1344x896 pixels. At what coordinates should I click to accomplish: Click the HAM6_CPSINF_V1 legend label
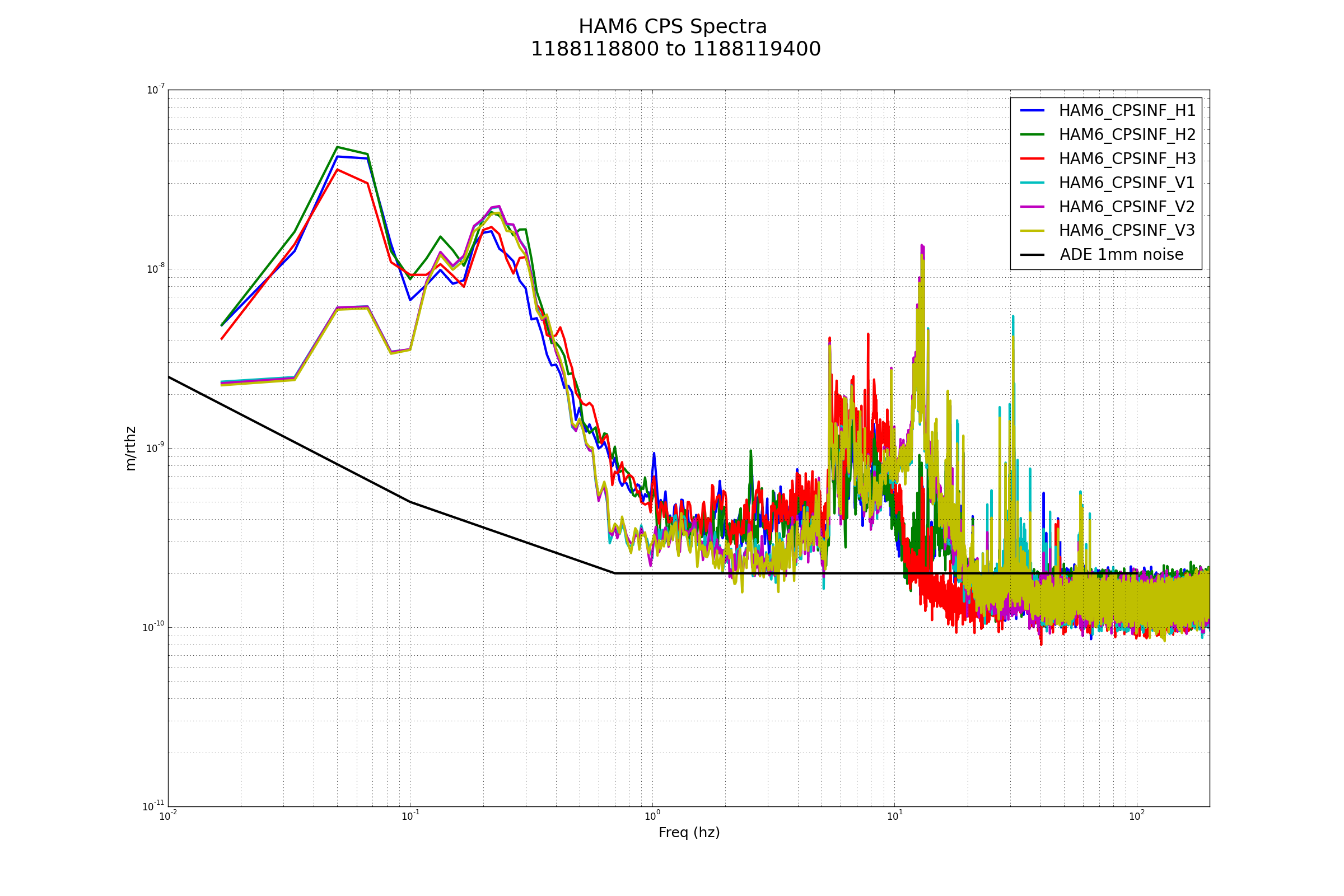click(x=1126, y=183)
